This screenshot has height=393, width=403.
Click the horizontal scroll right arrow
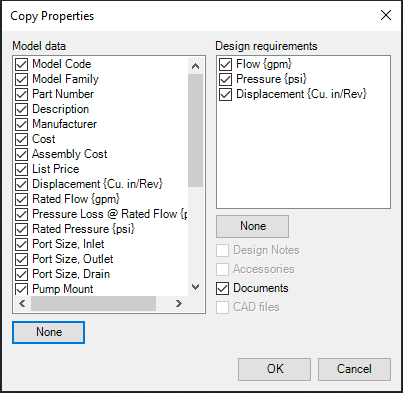pyautogui.click(x=179, y=303)
